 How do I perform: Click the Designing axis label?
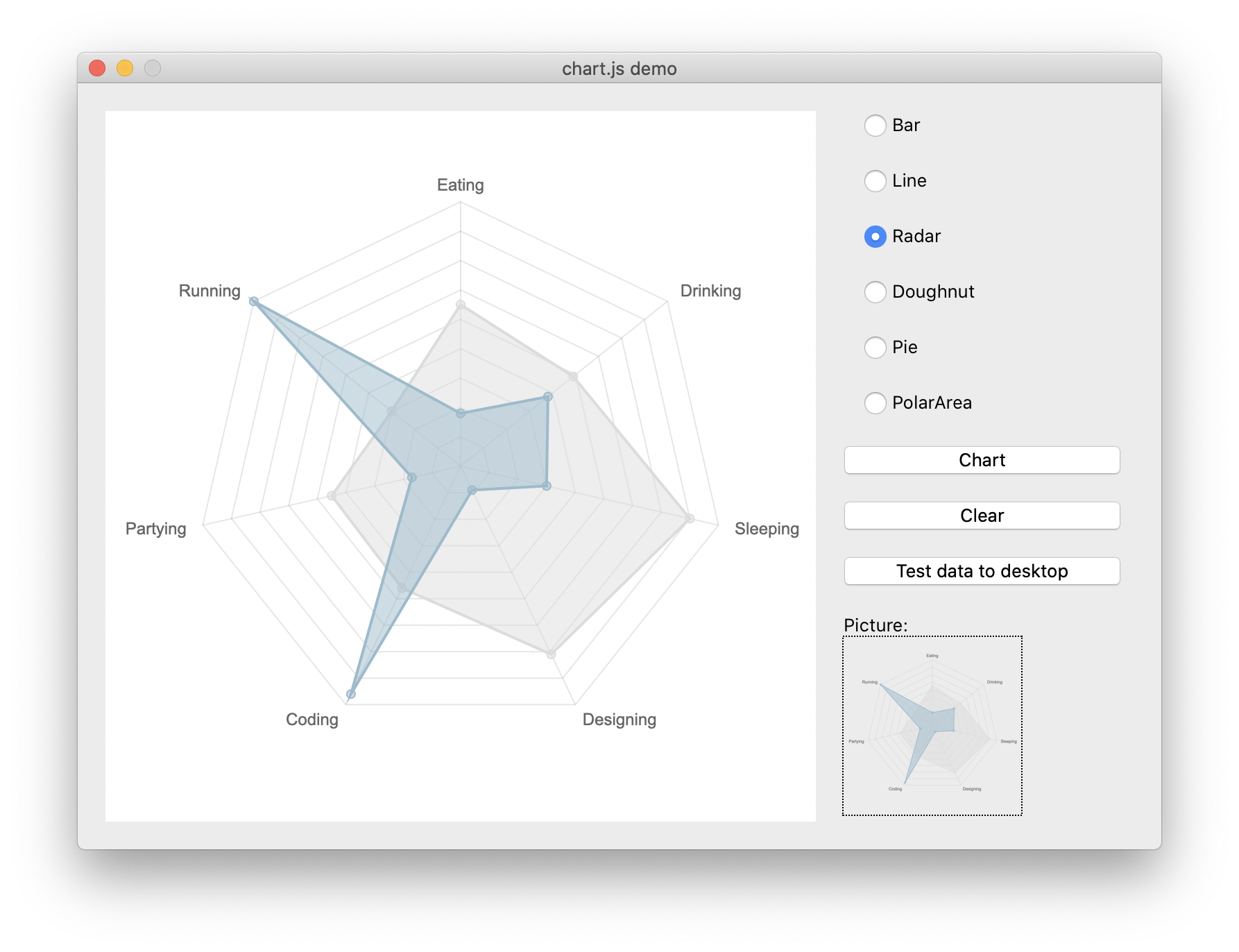click(x=619, y=720)
